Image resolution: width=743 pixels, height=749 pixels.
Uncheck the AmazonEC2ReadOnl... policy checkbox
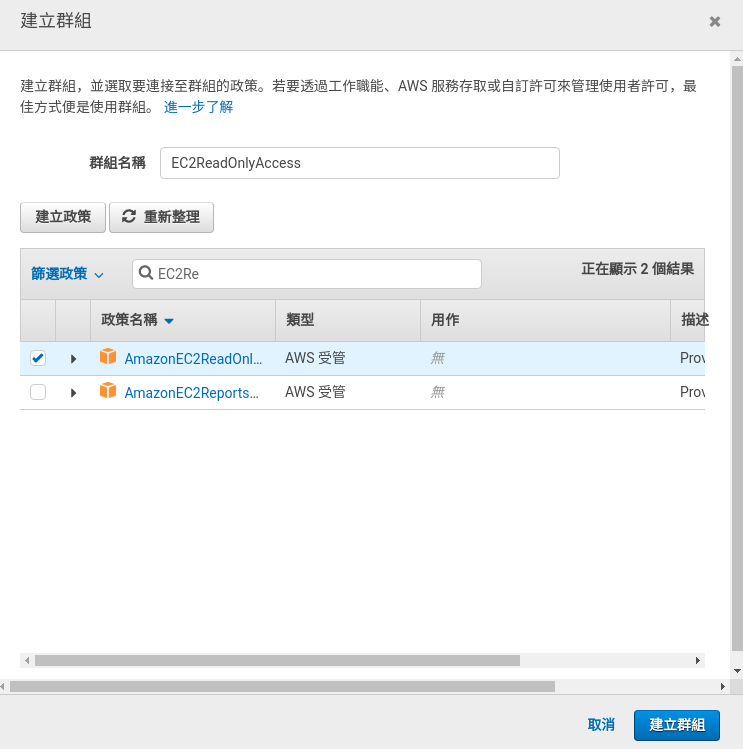(x=38, y=358)
